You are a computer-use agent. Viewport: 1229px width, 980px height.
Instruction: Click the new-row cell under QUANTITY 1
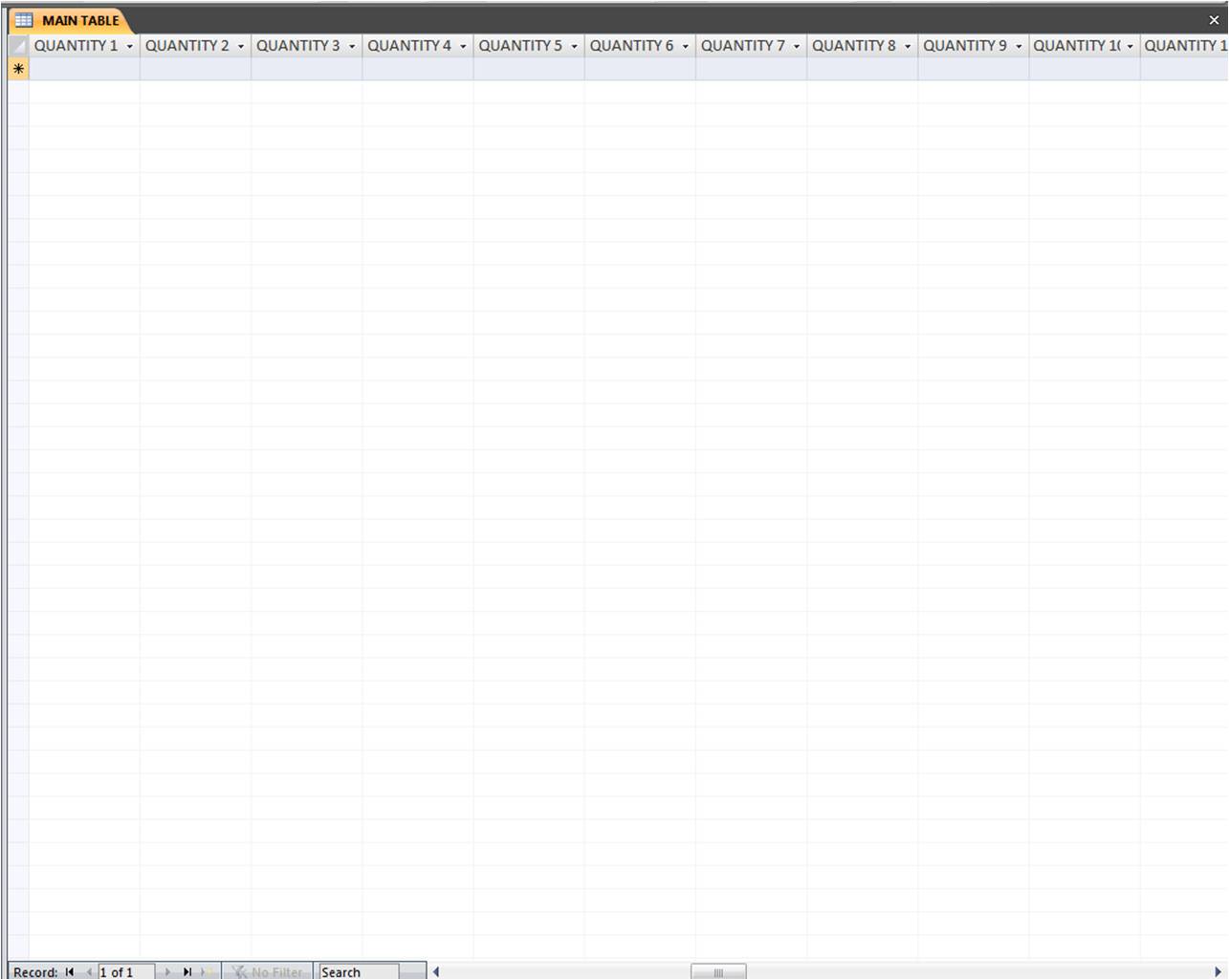[84, 69]
